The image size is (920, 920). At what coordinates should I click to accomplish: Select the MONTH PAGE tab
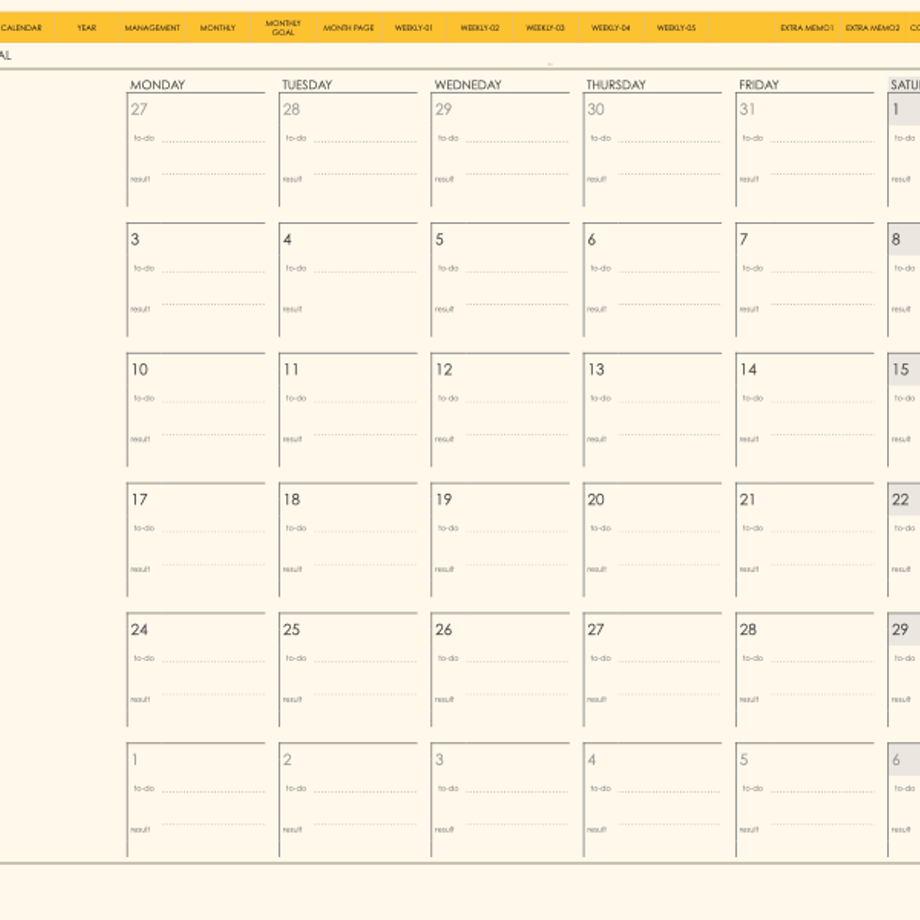(x=349, y=28)
